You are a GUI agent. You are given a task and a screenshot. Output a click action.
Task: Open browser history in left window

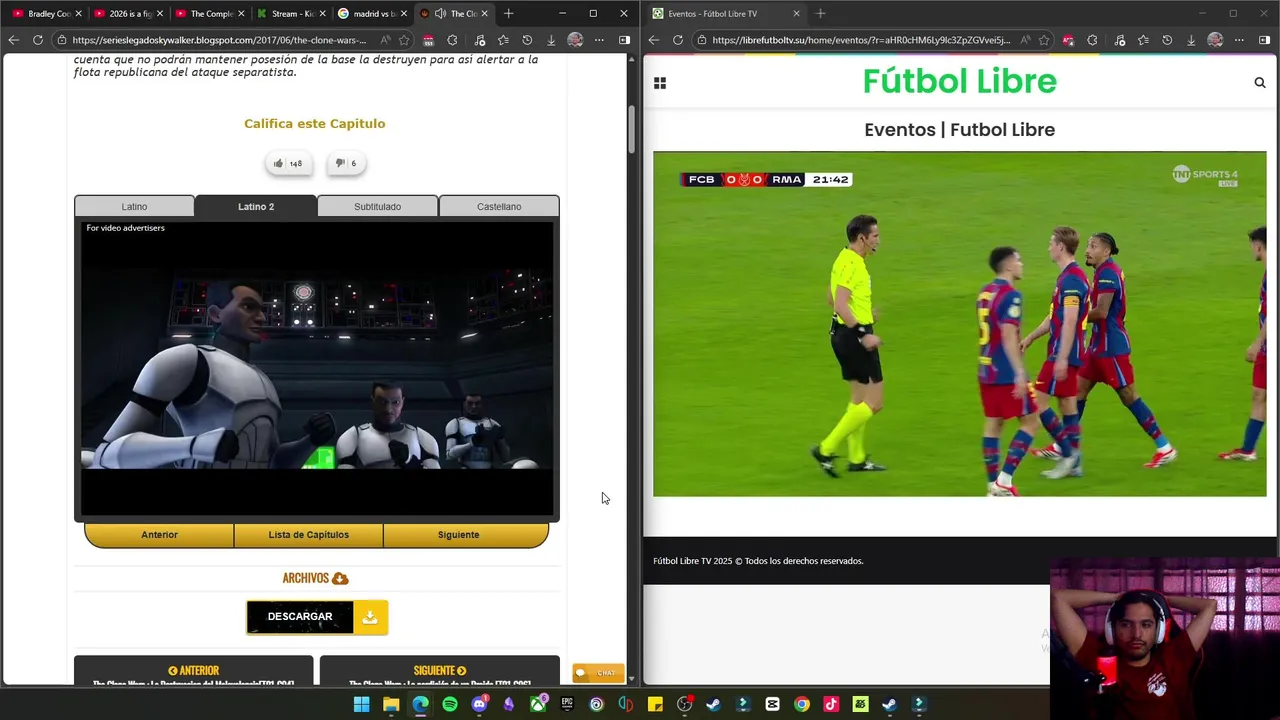click(527, 40)
